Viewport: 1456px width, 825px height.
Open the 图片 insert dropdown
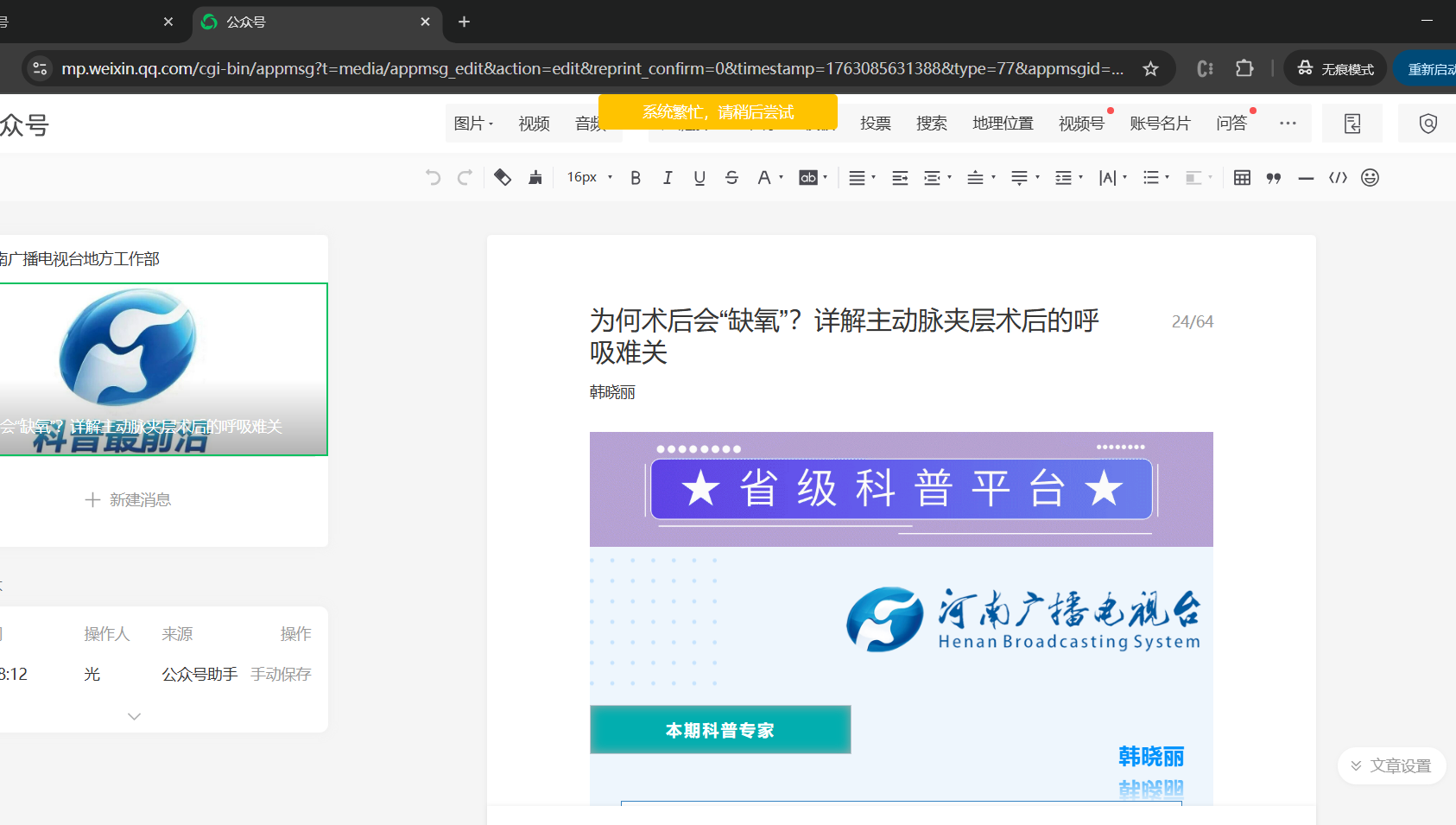coord(473,124)
